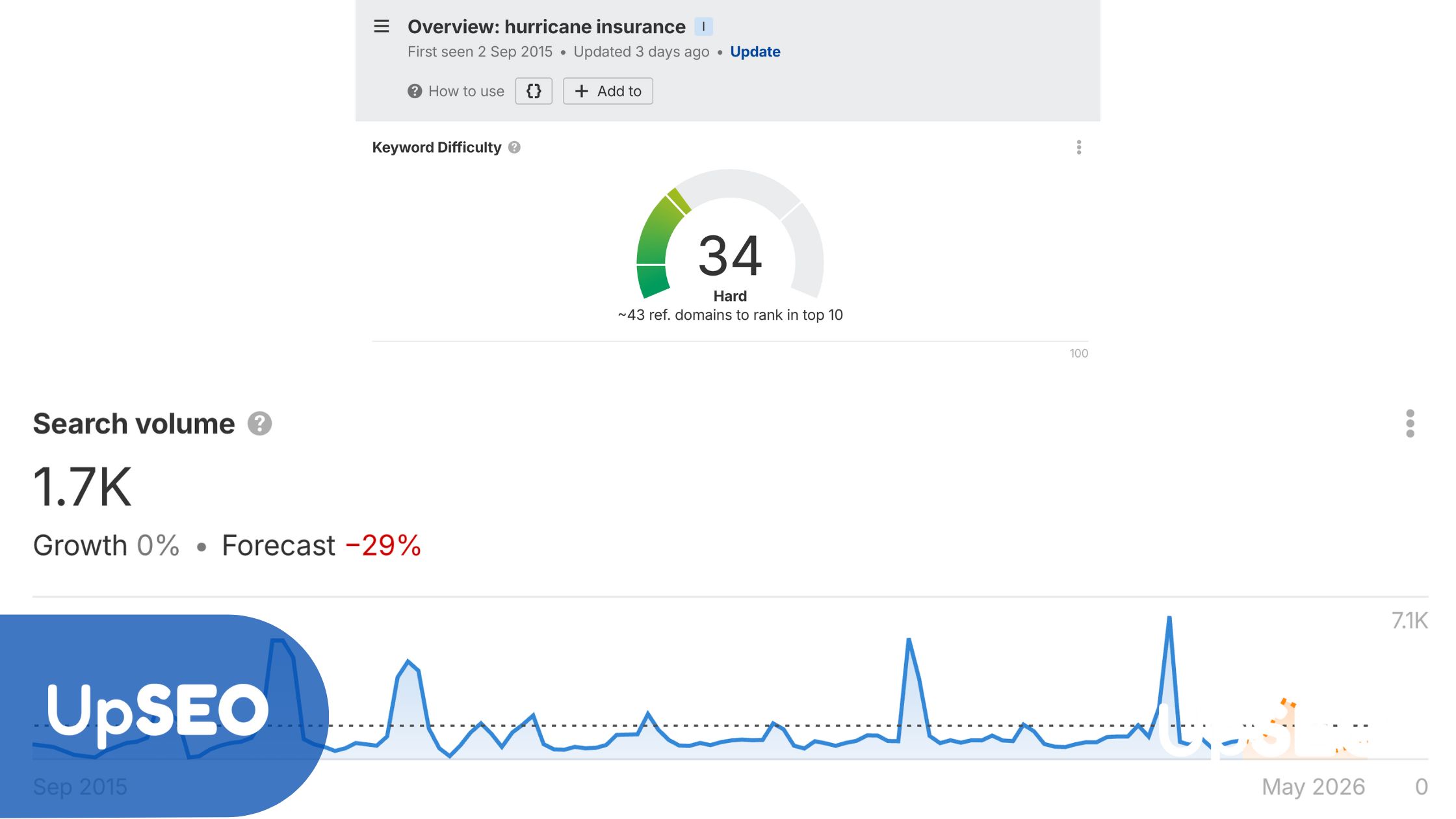Click the curly braces API button
This screenshot has height=819, width=1456.
click(534, 91)
